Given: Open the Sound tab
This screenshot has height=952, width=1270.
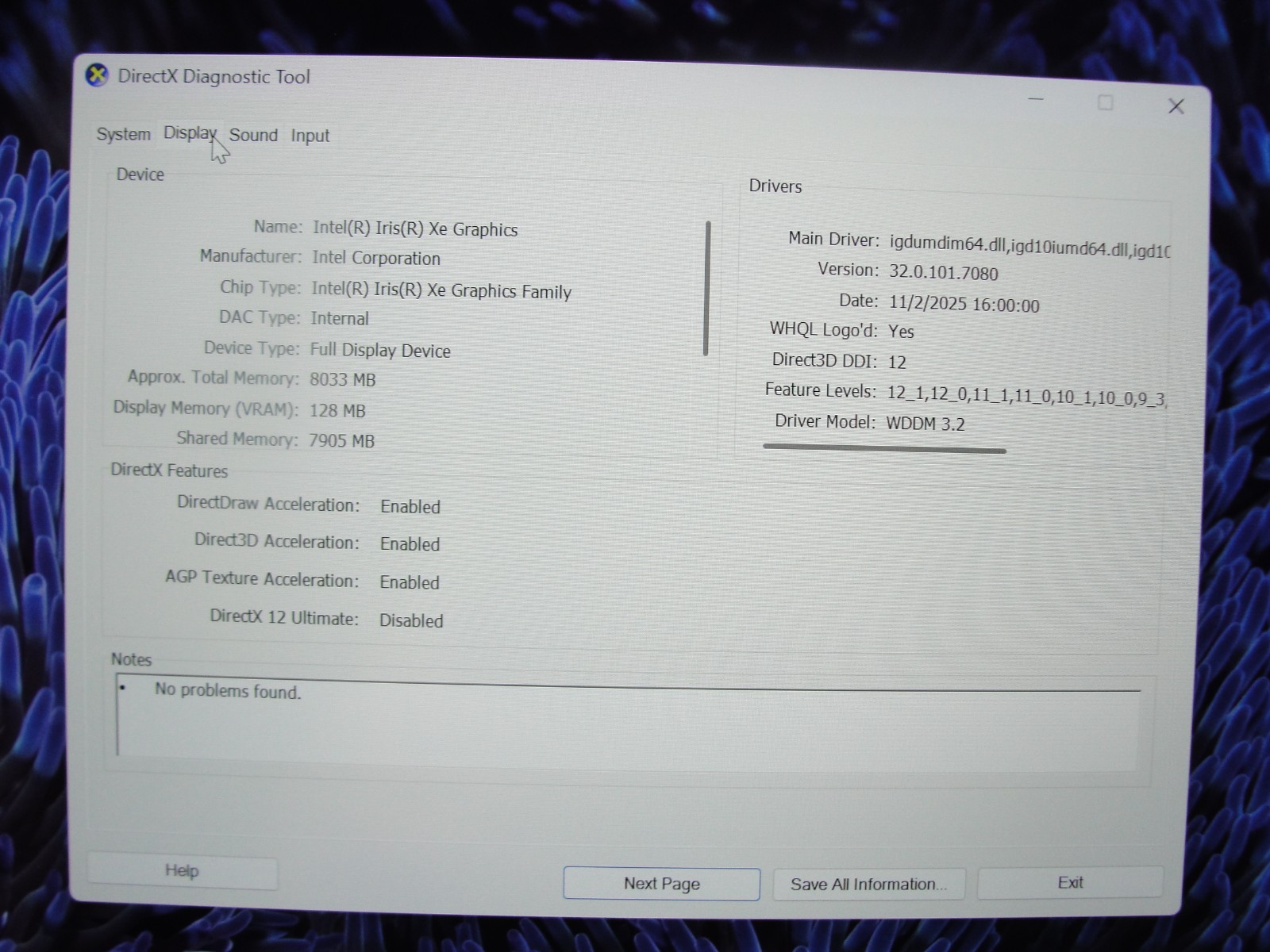Looking at the screenshot, I should tap(253, 135).
